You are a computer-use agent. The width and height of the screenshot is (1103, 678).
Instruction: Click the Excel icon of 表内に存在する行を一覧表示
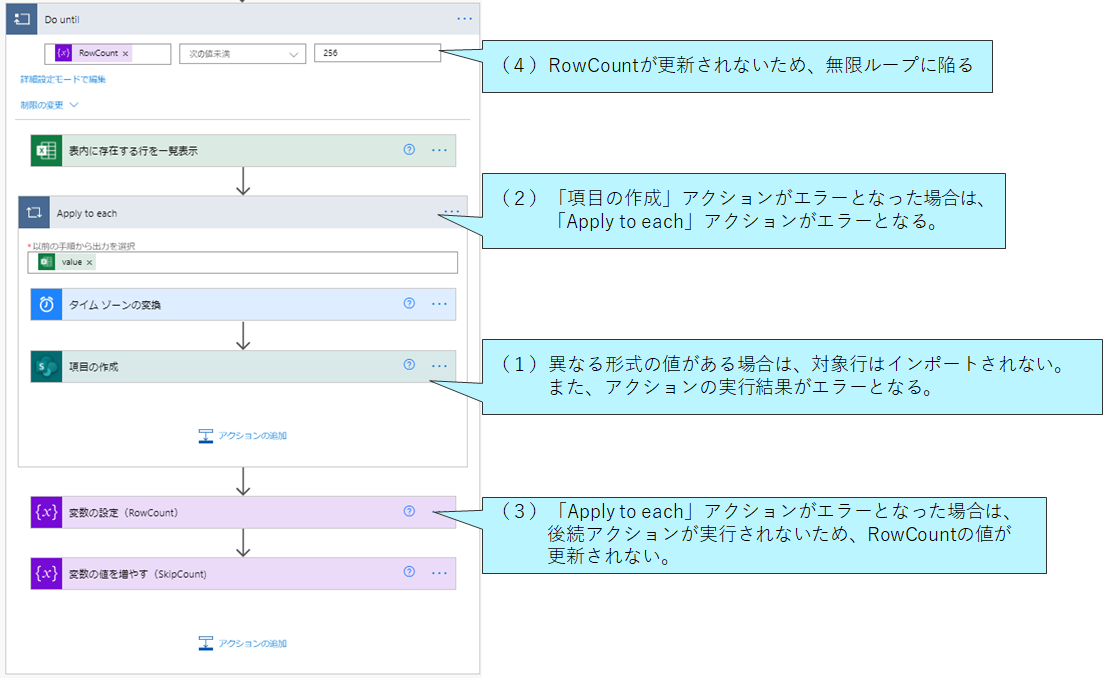pos(46,151)
